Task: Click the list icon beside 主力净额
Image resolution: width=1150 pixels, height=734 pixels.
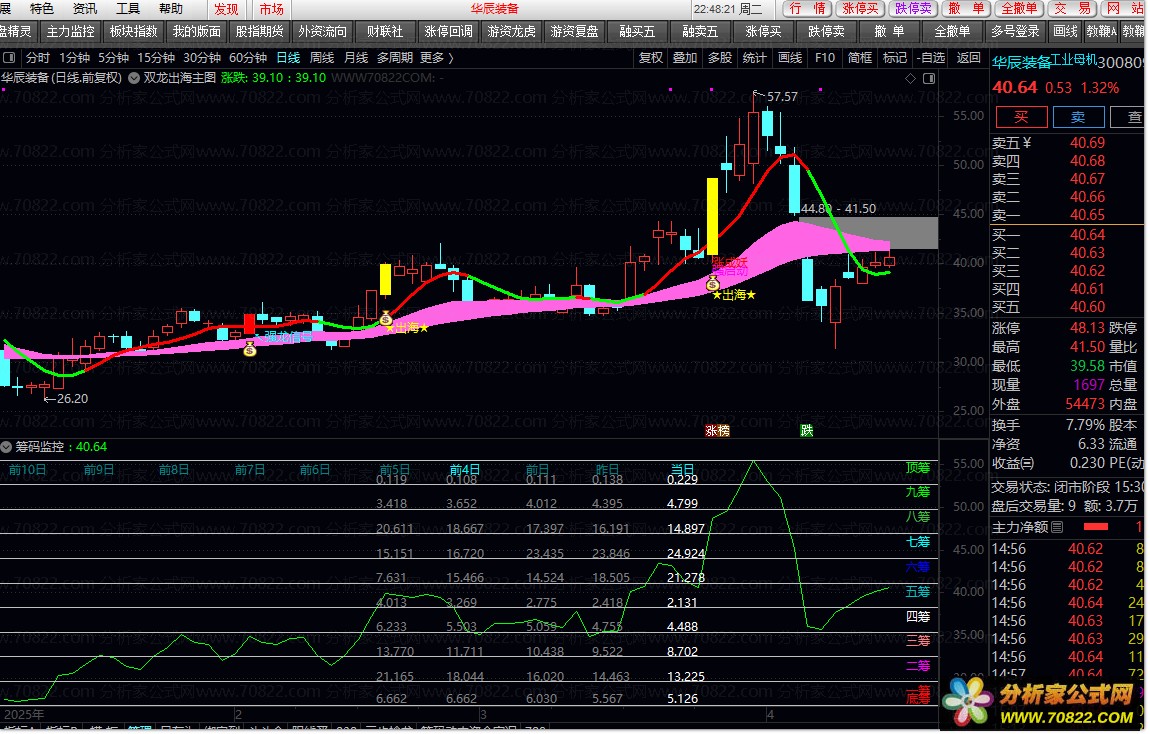Action: [x=1057, y=527]
